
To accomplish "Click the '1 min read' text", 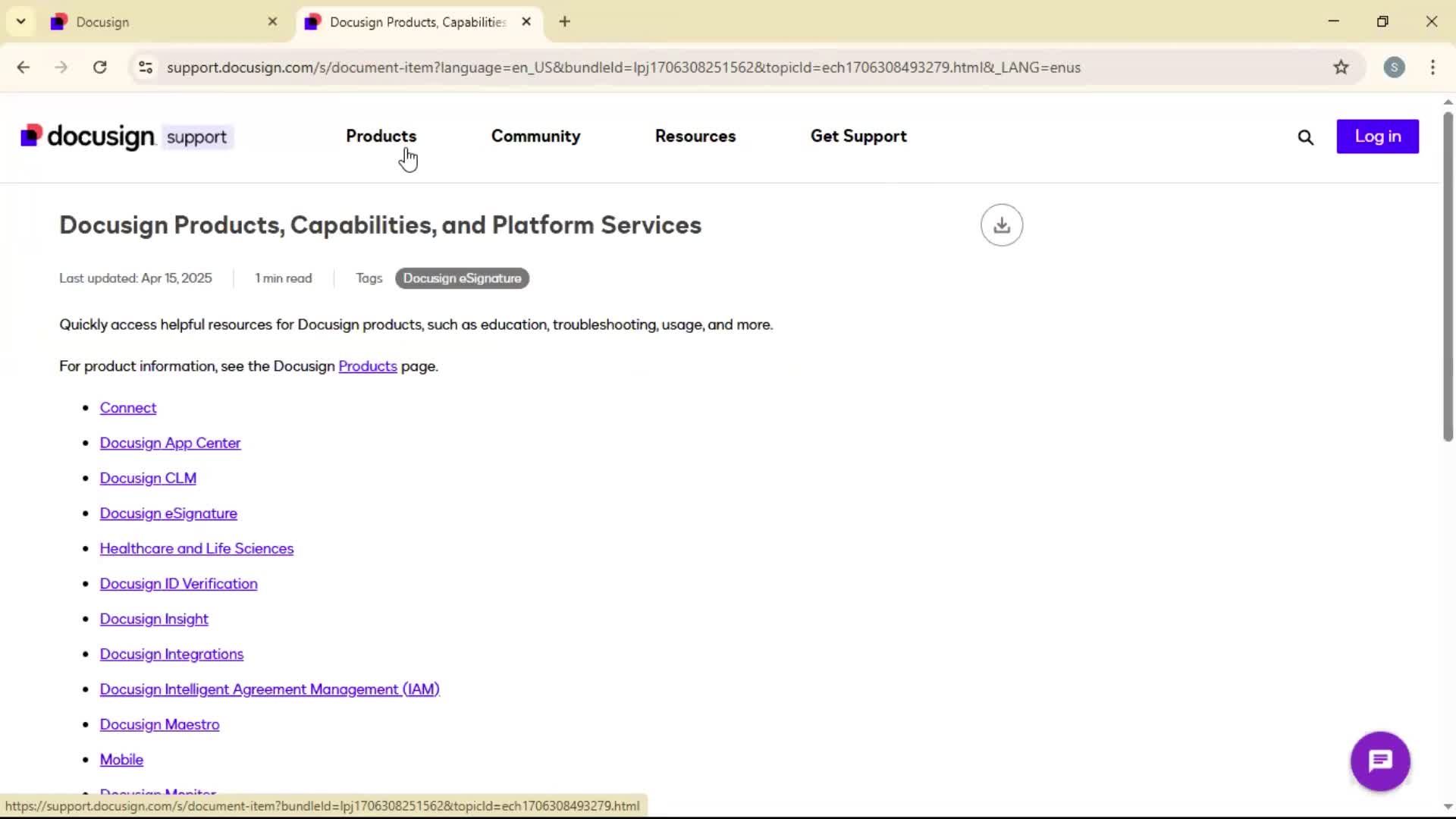I will tap(284, 278).
